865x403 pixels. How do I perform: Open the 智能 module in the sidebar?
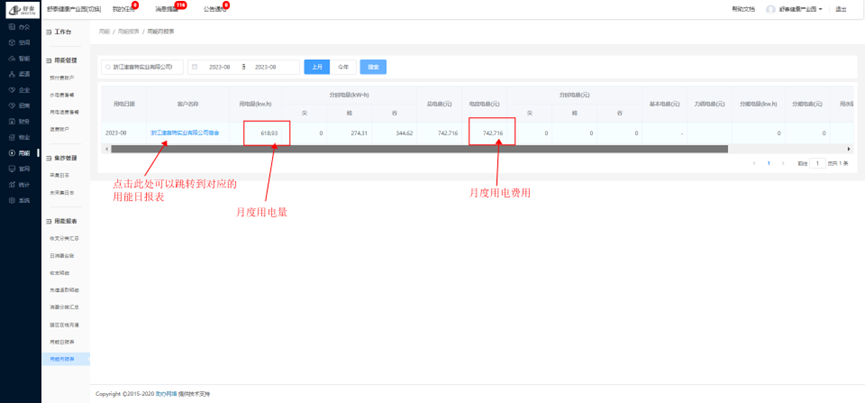[20, 58]
